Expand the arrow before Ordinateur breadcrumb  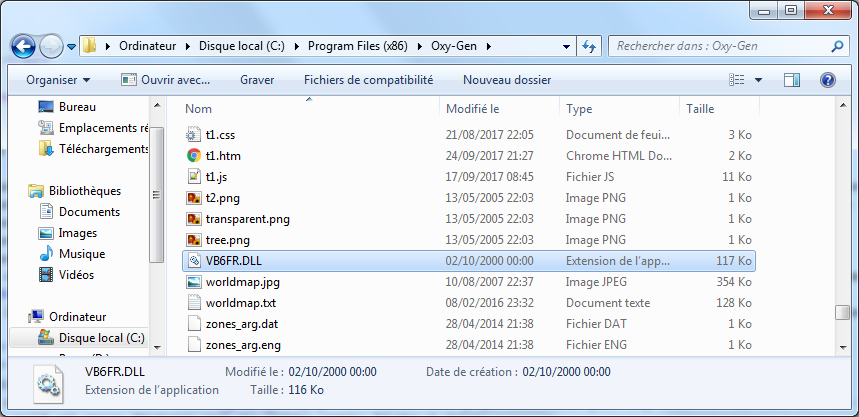pyautogui.click(x=108, y=47)
